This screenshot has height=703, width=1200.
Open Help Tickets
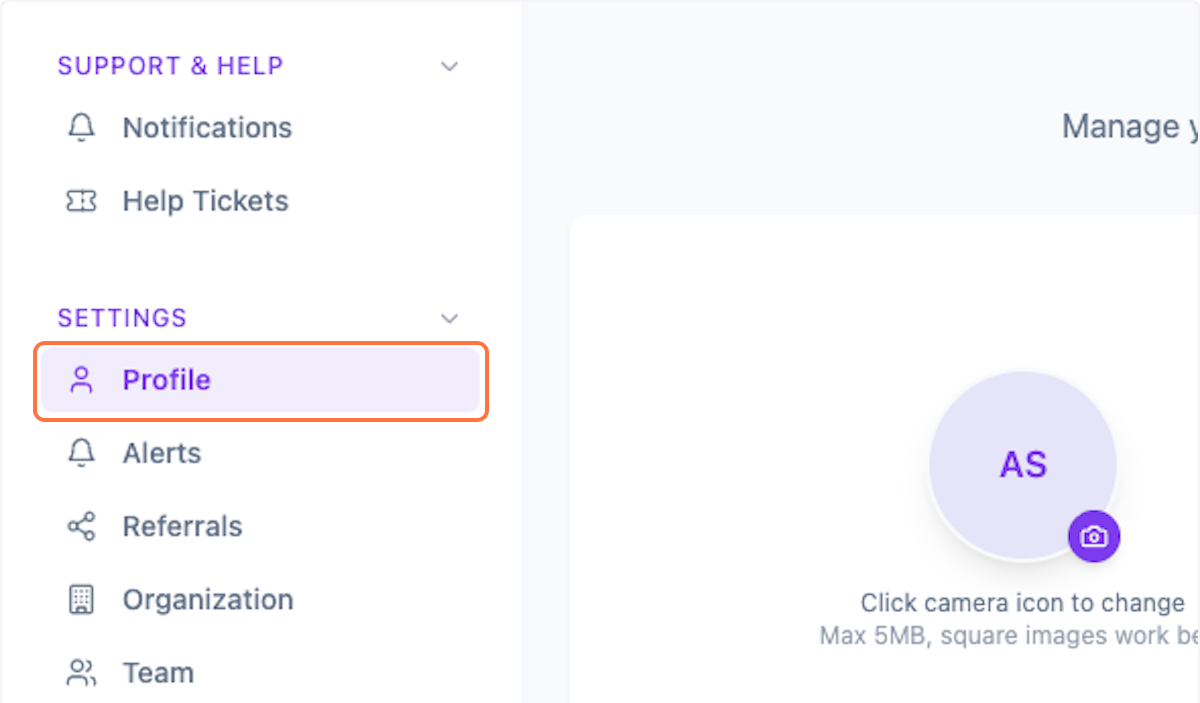click(204, 200)
